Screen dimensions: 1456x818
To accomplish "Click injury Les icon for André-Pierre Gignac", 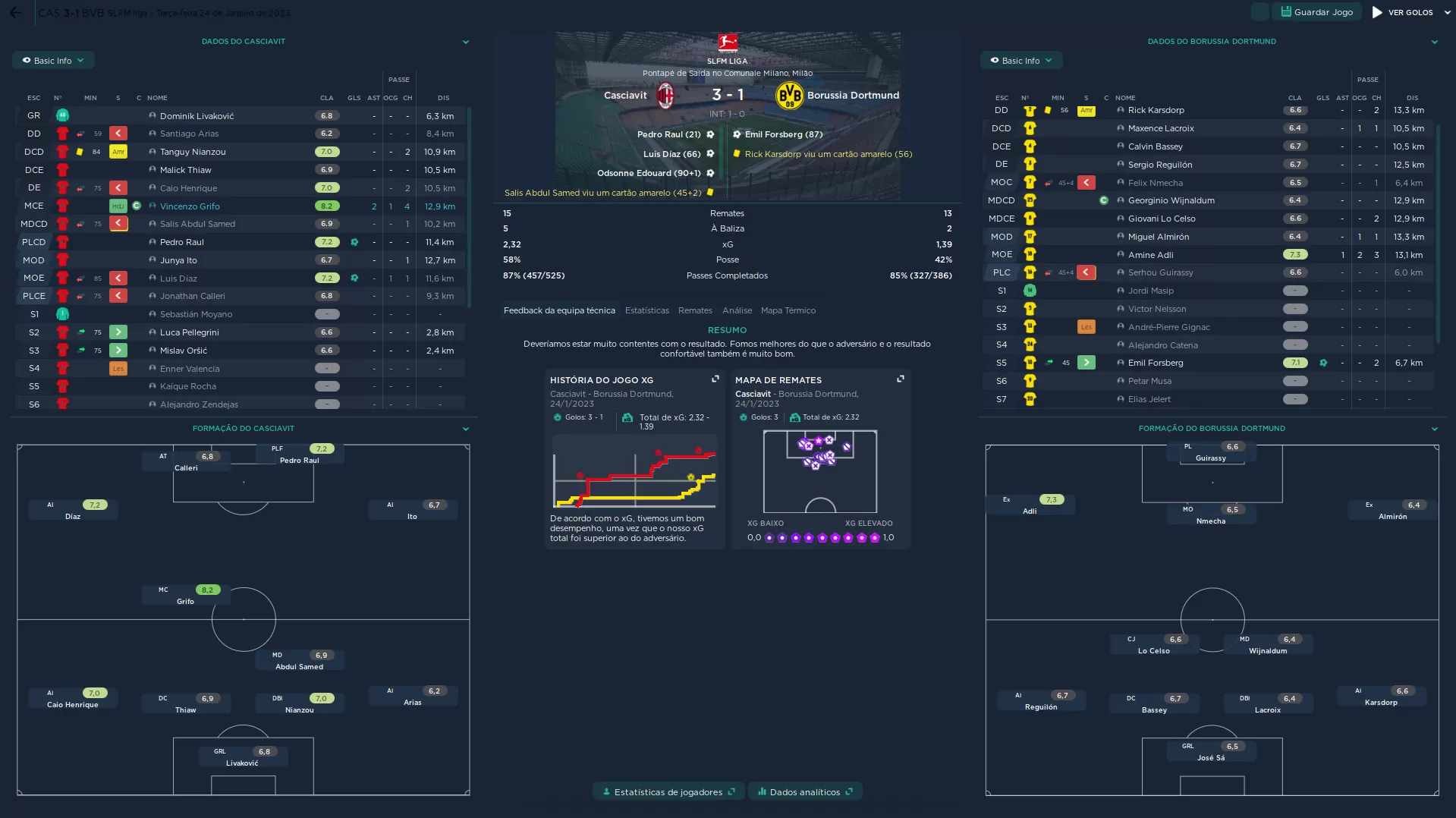I will pos(1086,327).
